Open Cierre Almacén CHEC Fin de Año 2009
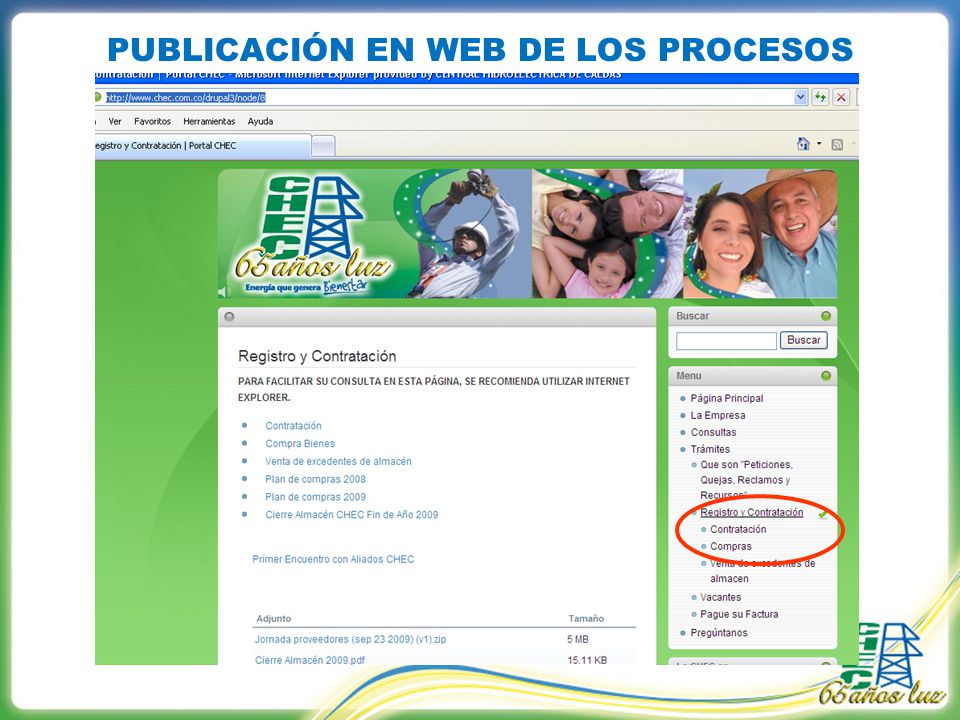960x720 pixels. (x=351, y=514)
